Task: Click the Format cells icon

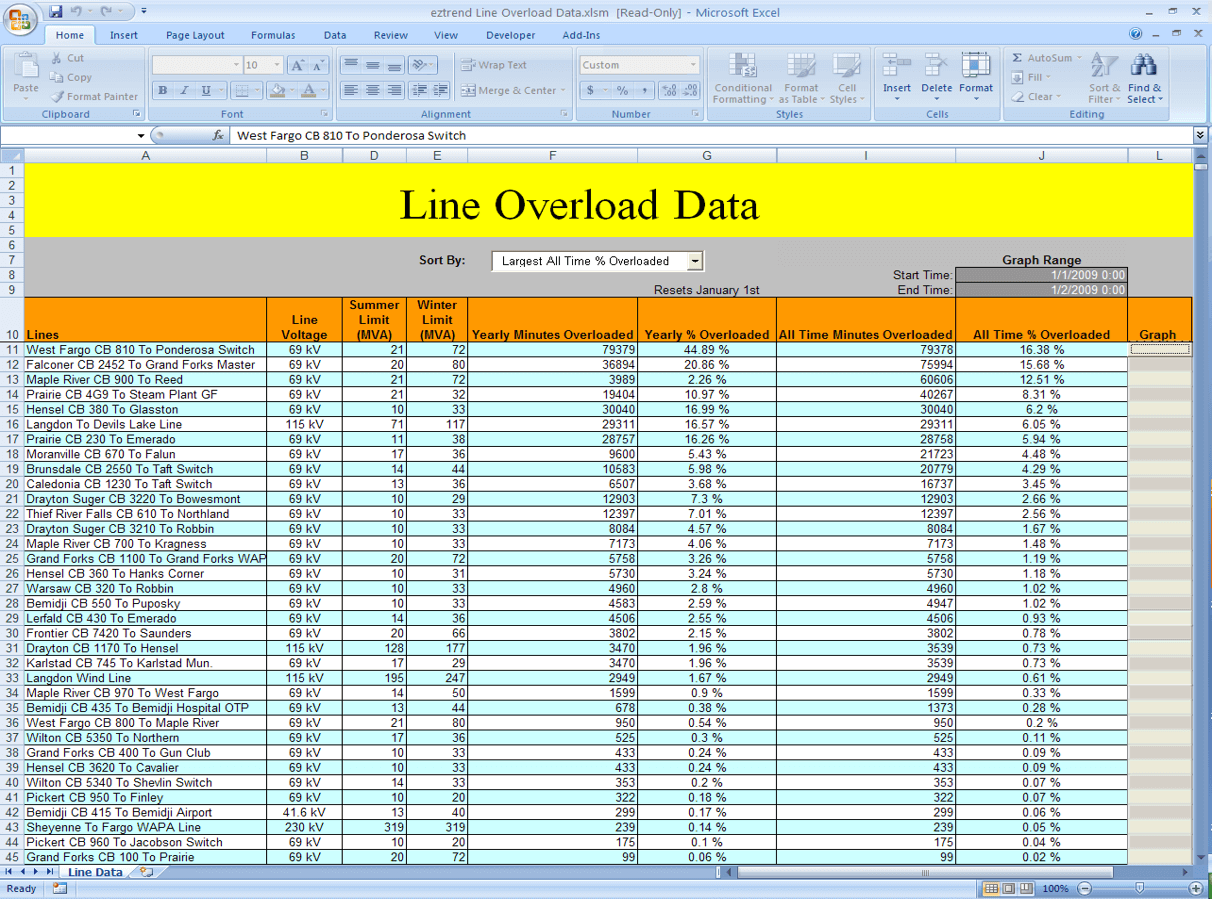Action: [975, 66]
